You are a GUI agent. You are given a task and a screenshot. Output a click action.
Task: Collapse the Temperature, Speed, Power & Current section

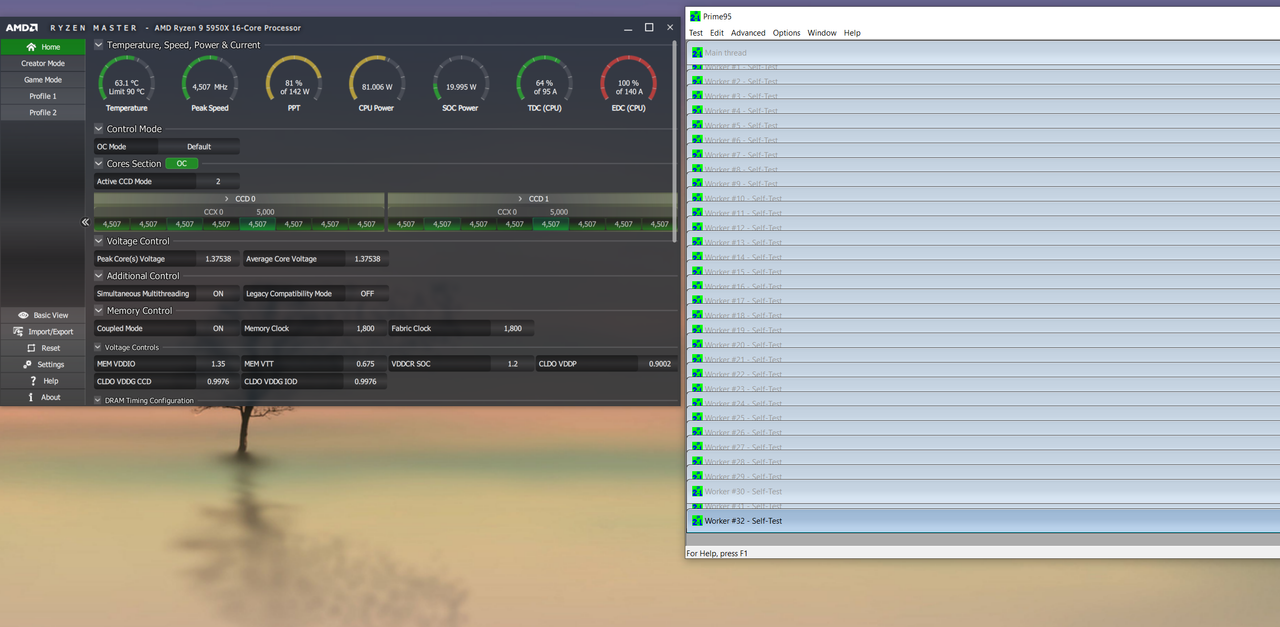(98, 45)
